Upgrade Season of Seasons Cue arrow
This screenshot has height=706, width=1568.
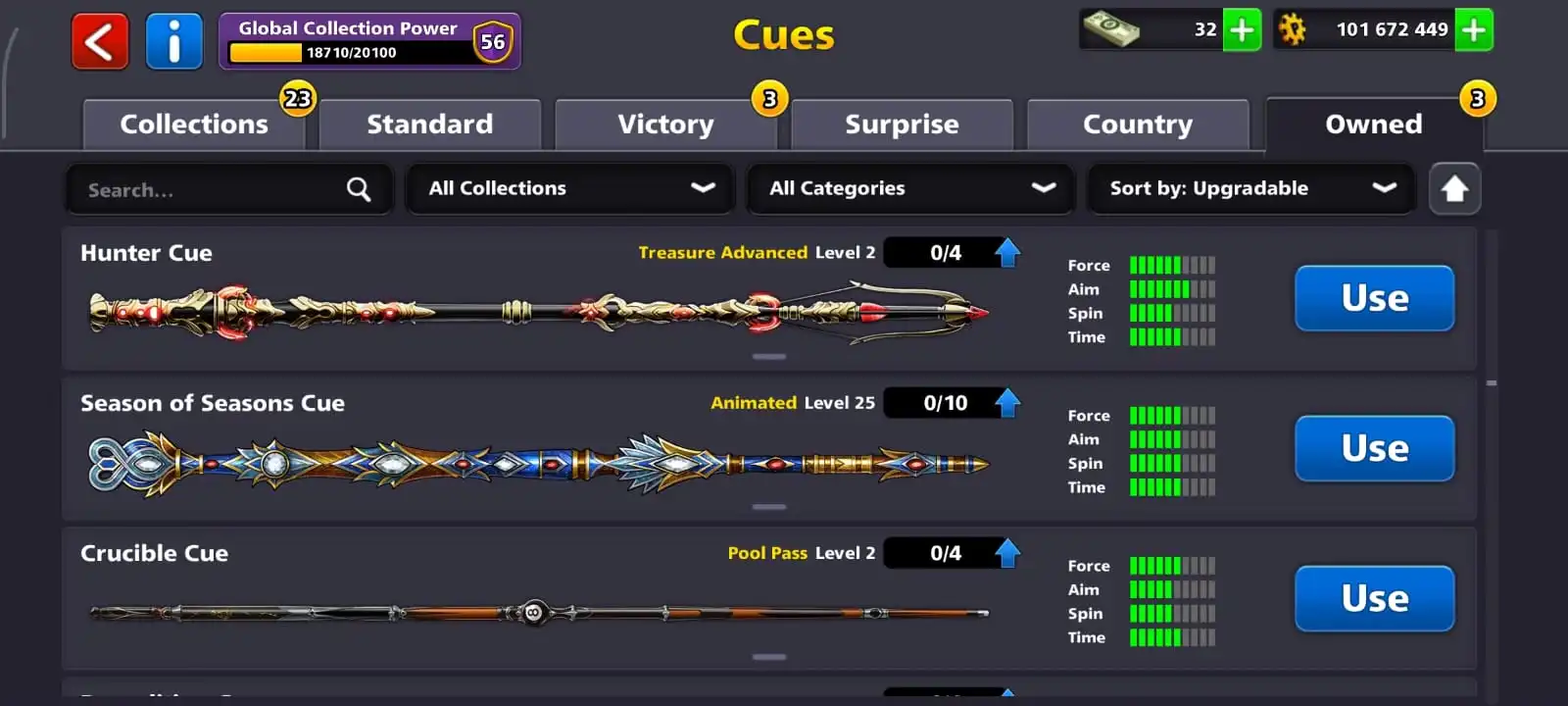(x=1007, y=402)
